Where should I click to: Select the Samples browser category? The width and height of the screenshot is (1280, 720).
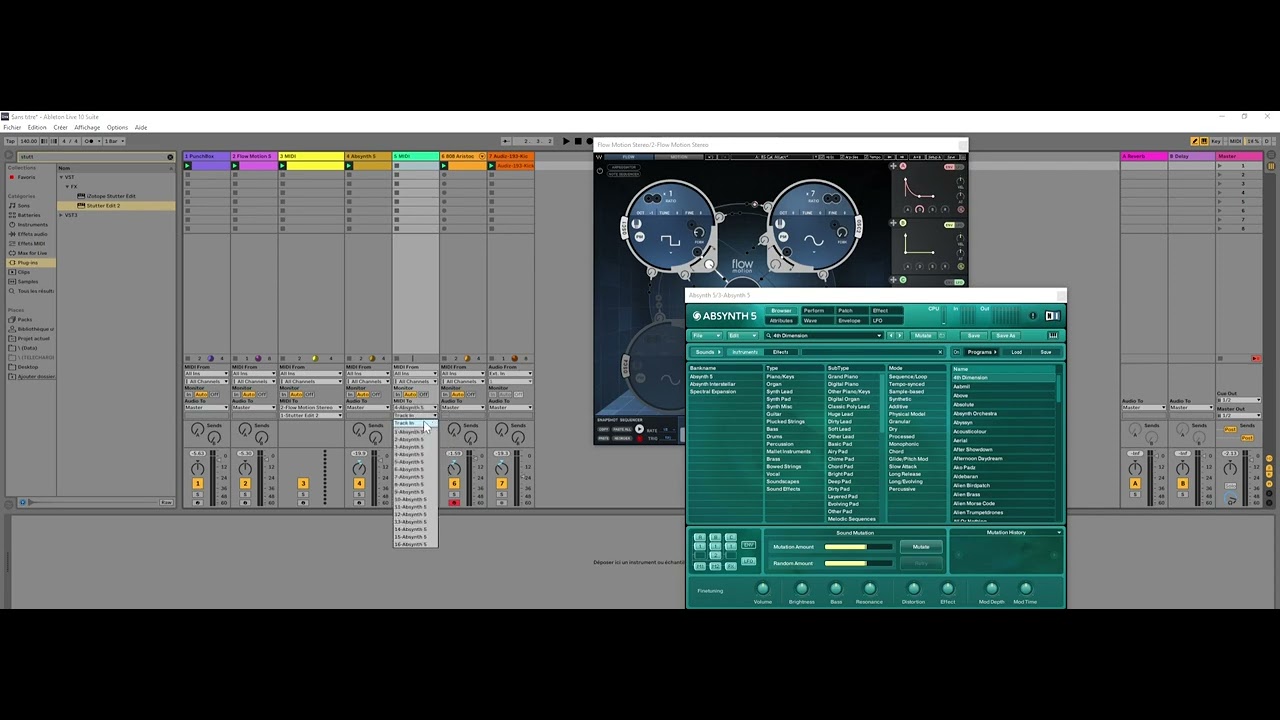pos(27,281)
